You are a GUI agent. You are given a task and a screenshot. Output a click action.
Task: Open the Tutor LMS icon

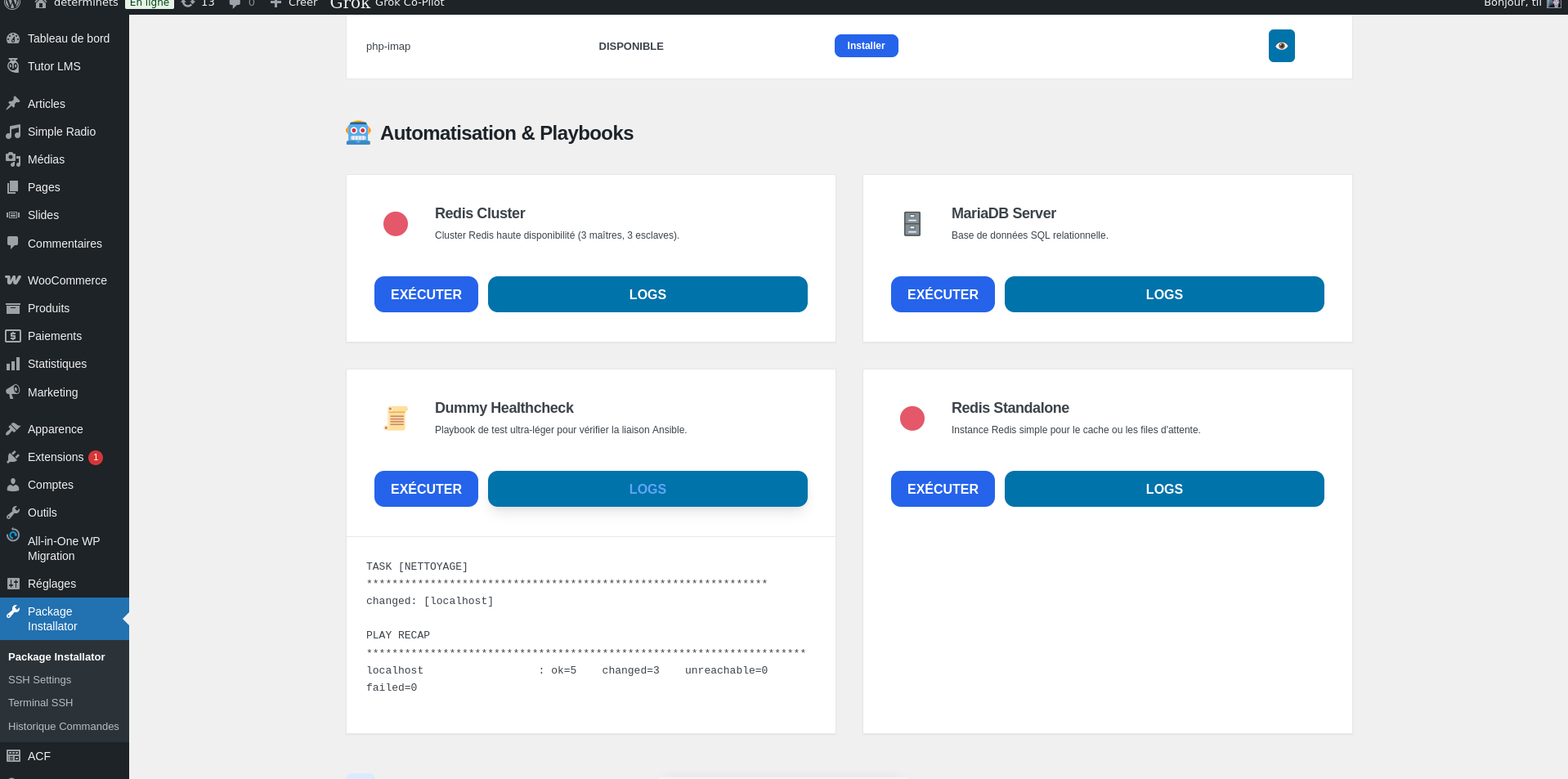[13, 66]
